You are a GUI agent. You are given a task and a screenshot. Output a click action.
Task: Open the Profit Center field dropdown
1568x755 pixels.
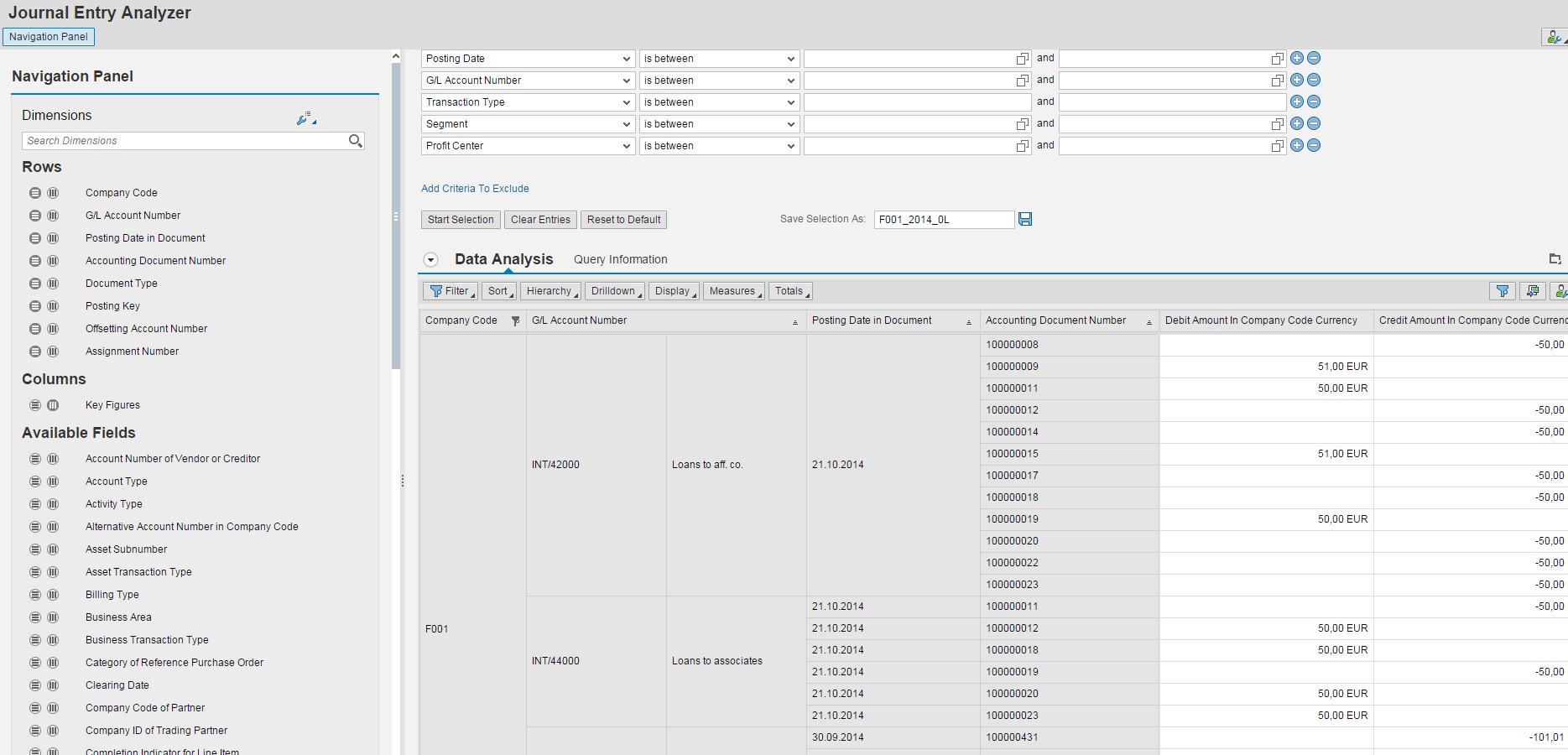click(627, 146)
